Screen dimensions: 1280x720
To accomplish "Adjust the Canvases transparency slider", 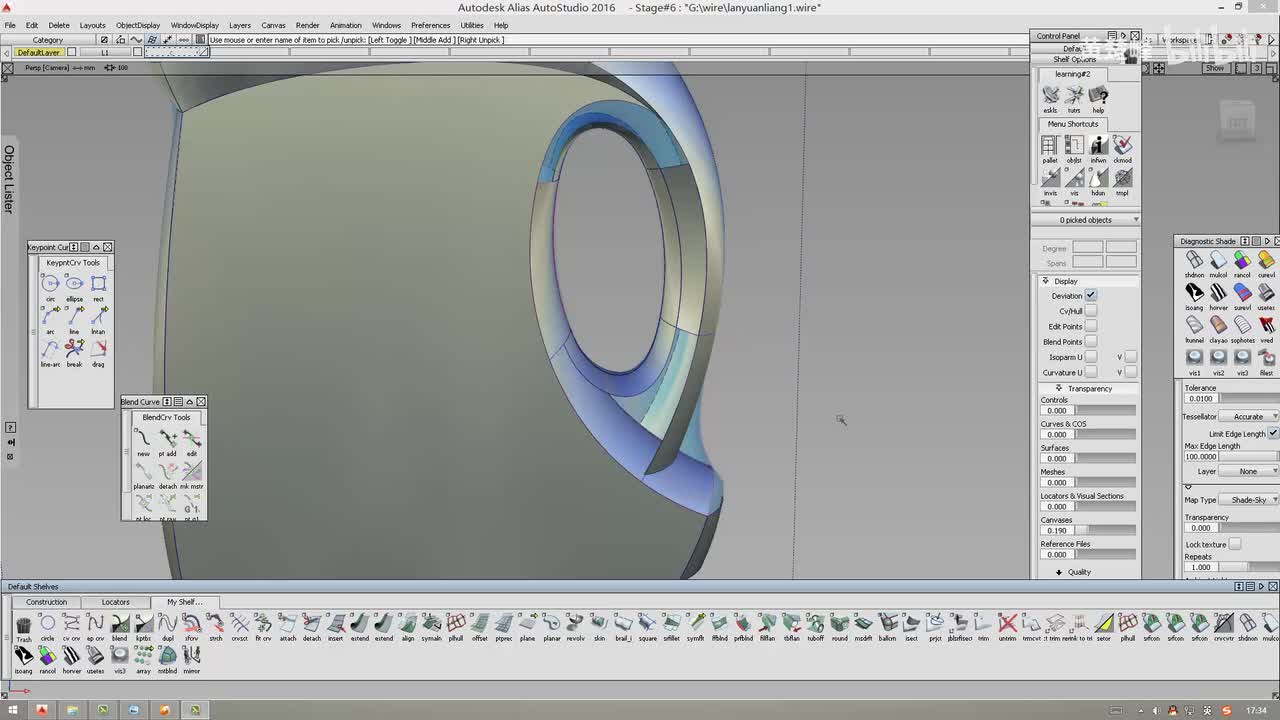I will (x=1105, y=530).
